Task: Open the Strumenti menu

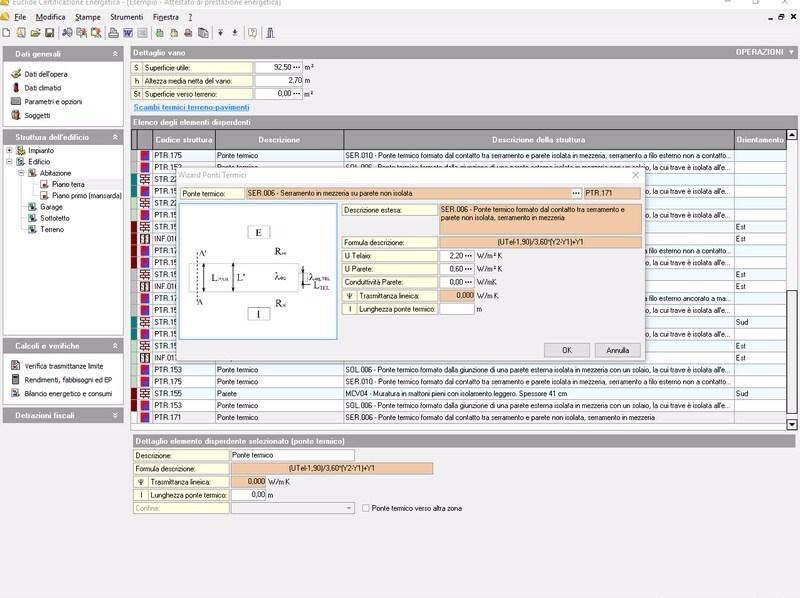Action: coord(126,18)
